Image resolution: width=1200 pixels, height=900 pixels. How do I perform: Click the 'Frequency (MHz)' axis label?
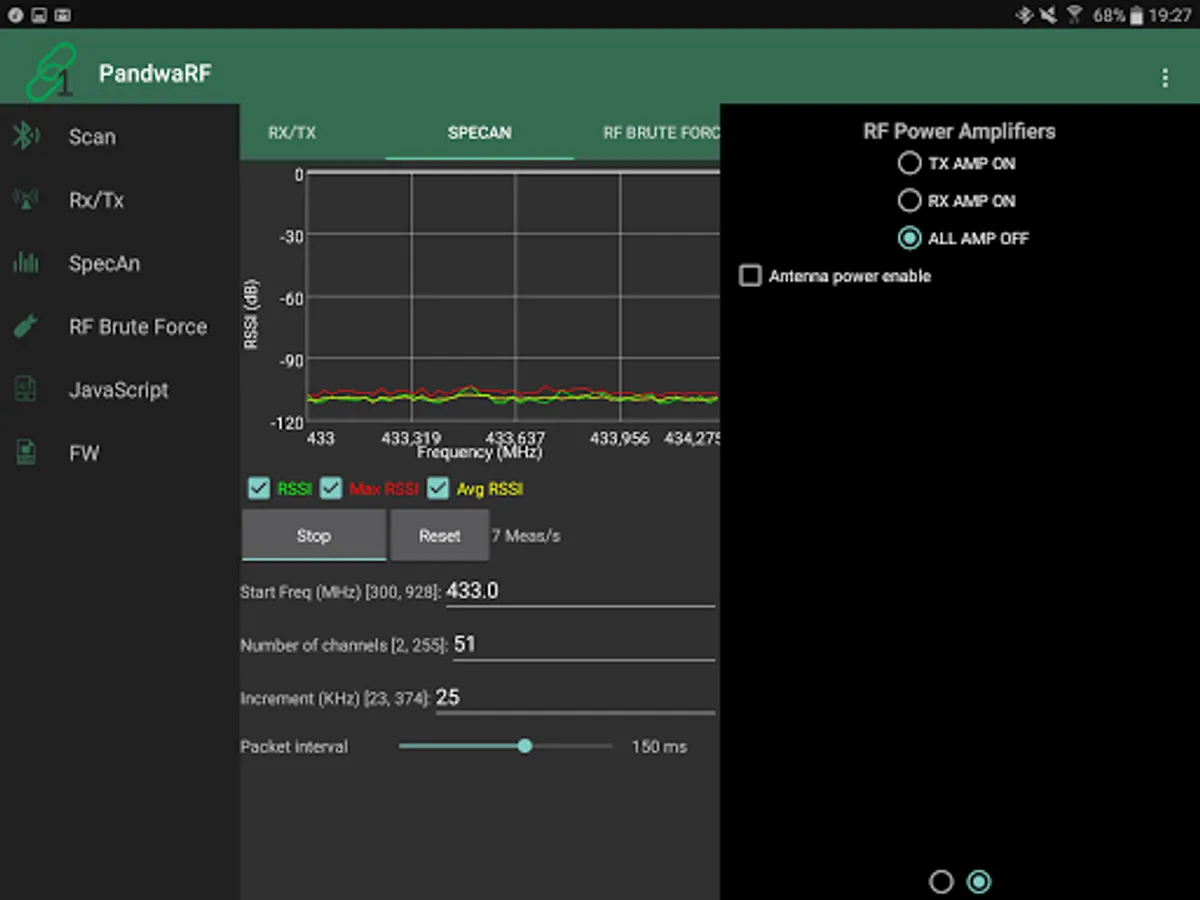[x=479, y=453]
